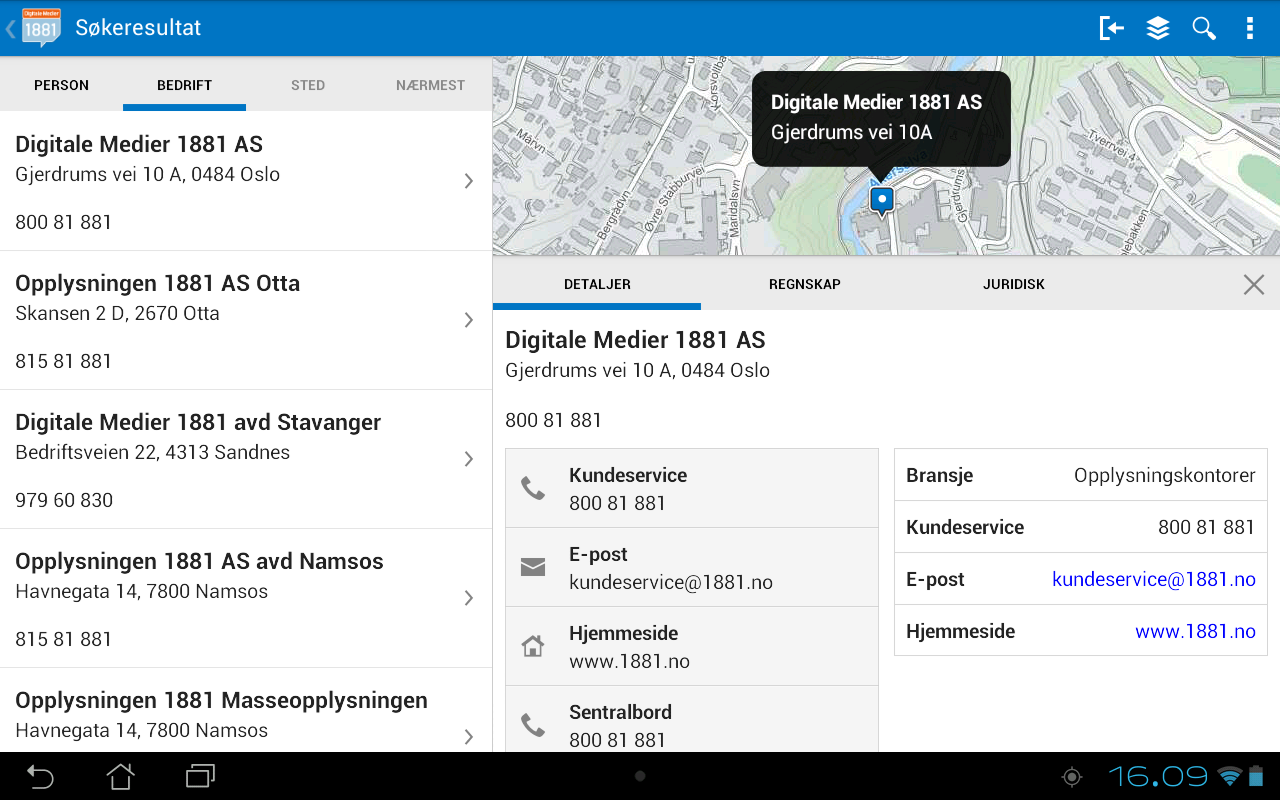Open the blue kundeservice@1881.no link
Viewport: 1280px width, 800px height.
(1154, 579)
